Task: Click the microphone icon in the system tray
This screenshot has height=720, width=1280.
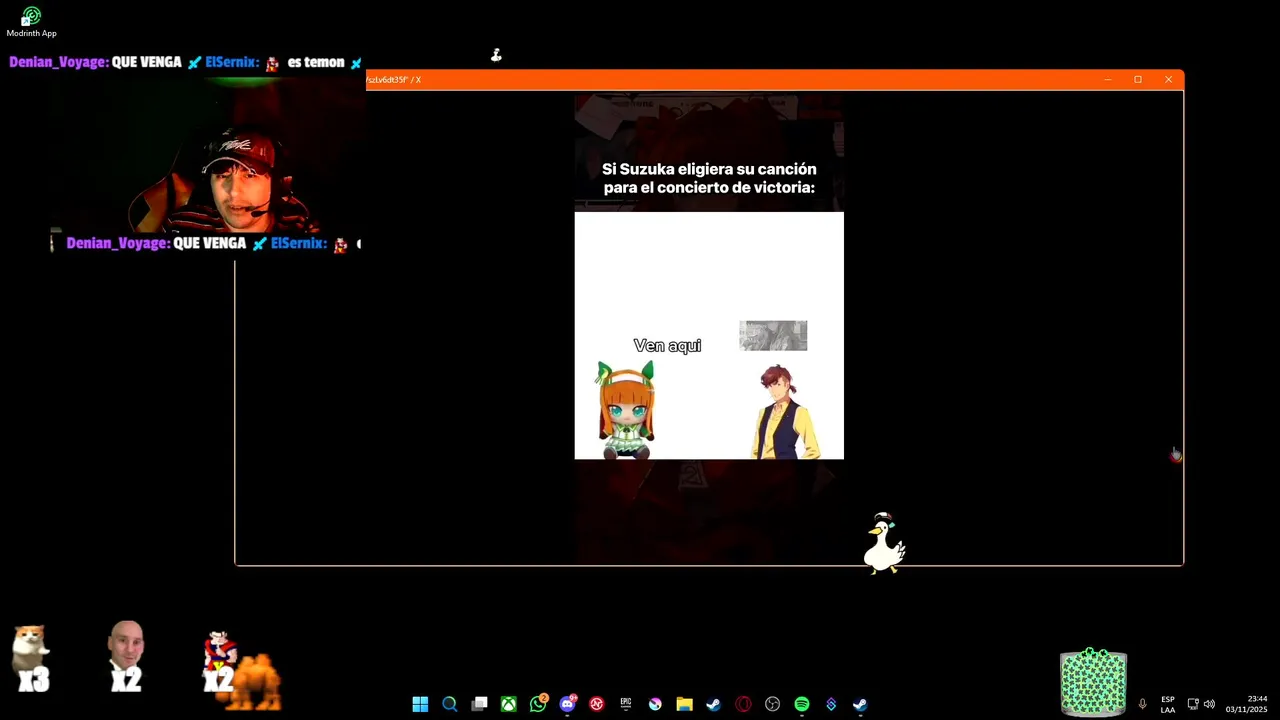Action: pos(1142,704)
